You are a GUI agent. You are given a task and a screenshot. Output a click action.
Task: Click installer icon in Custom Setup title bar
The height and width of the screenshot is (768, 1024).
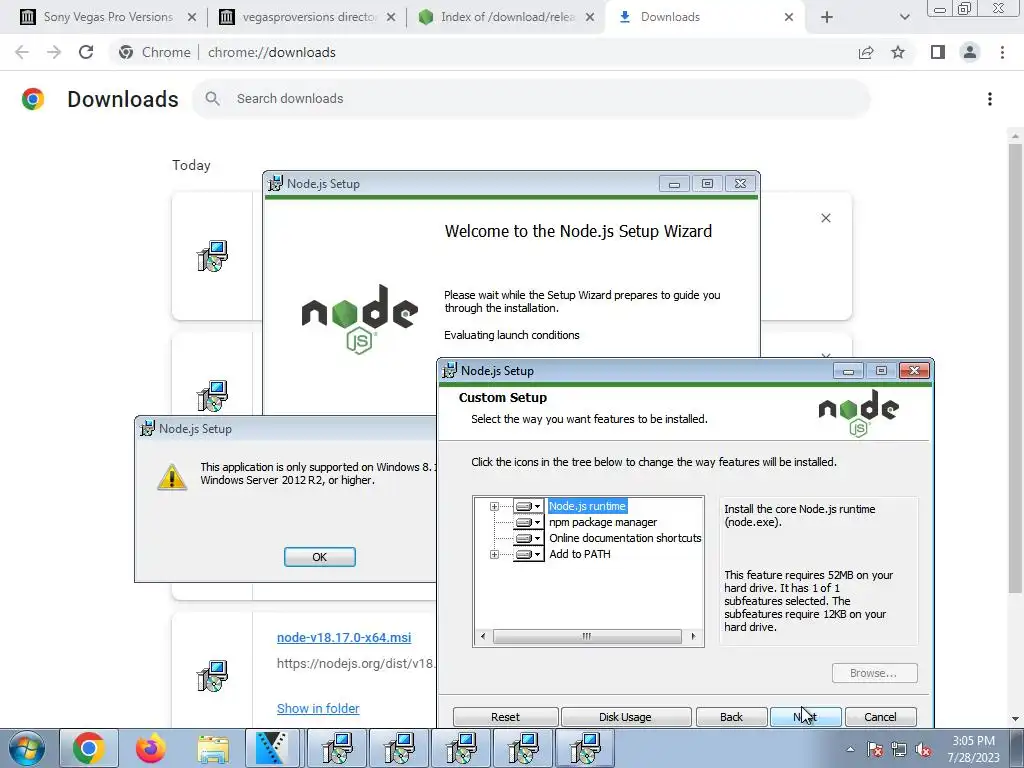449,371
